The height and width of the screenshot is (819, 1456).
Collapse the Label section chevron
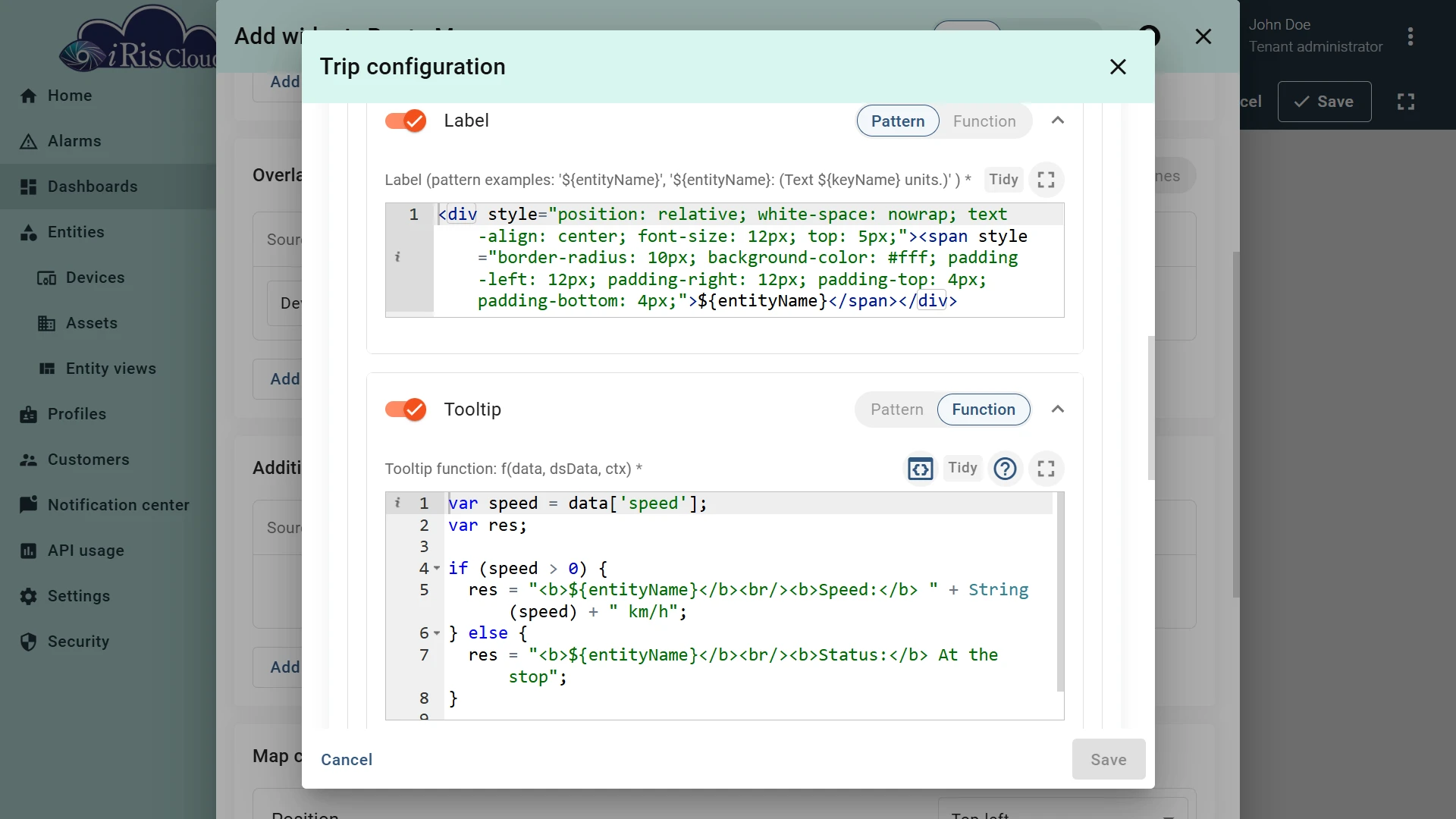(1057, 121)
